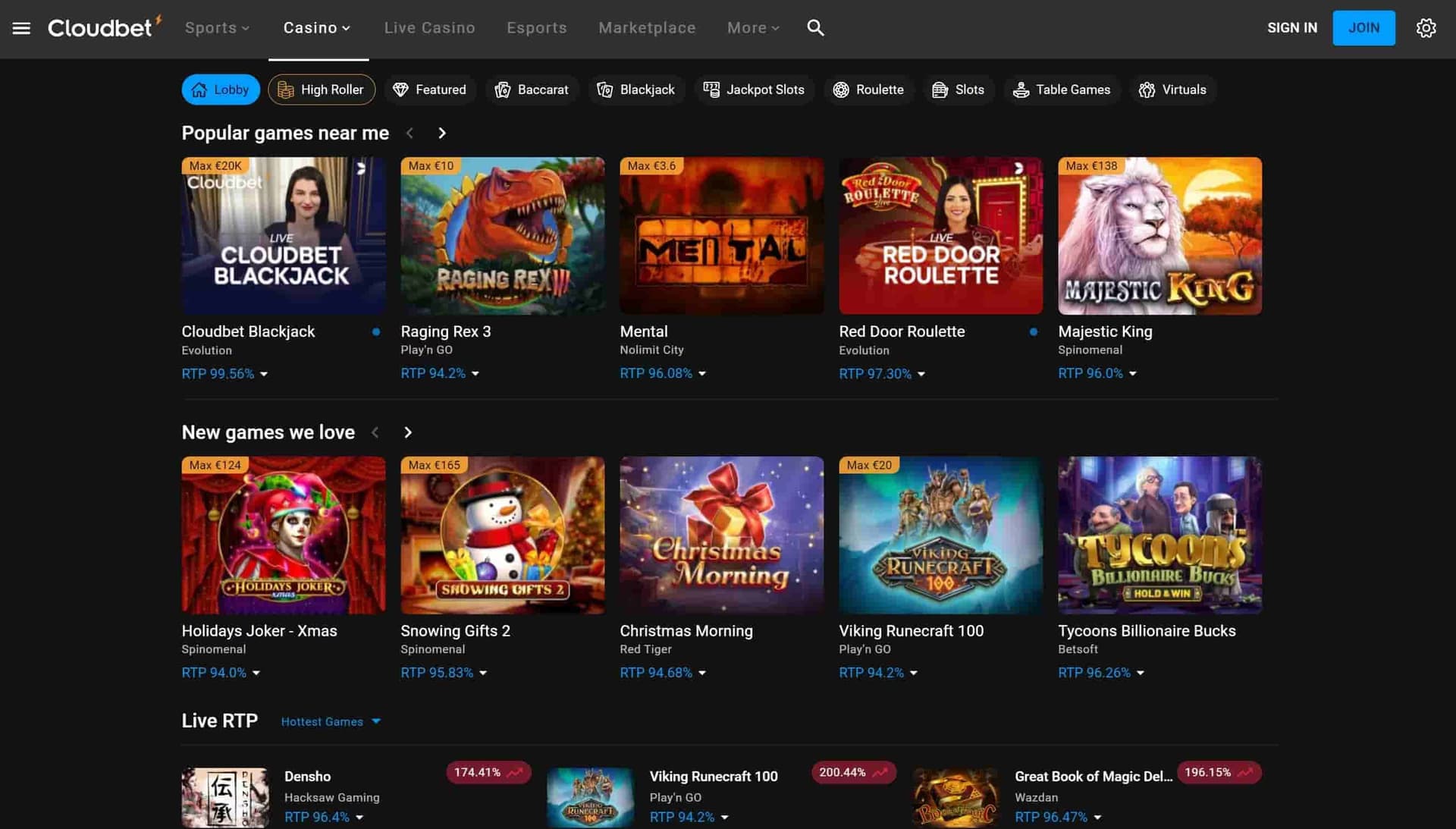Expand the Sports dropdown menu
This screenshot has width=1456, height=829.
217,27
